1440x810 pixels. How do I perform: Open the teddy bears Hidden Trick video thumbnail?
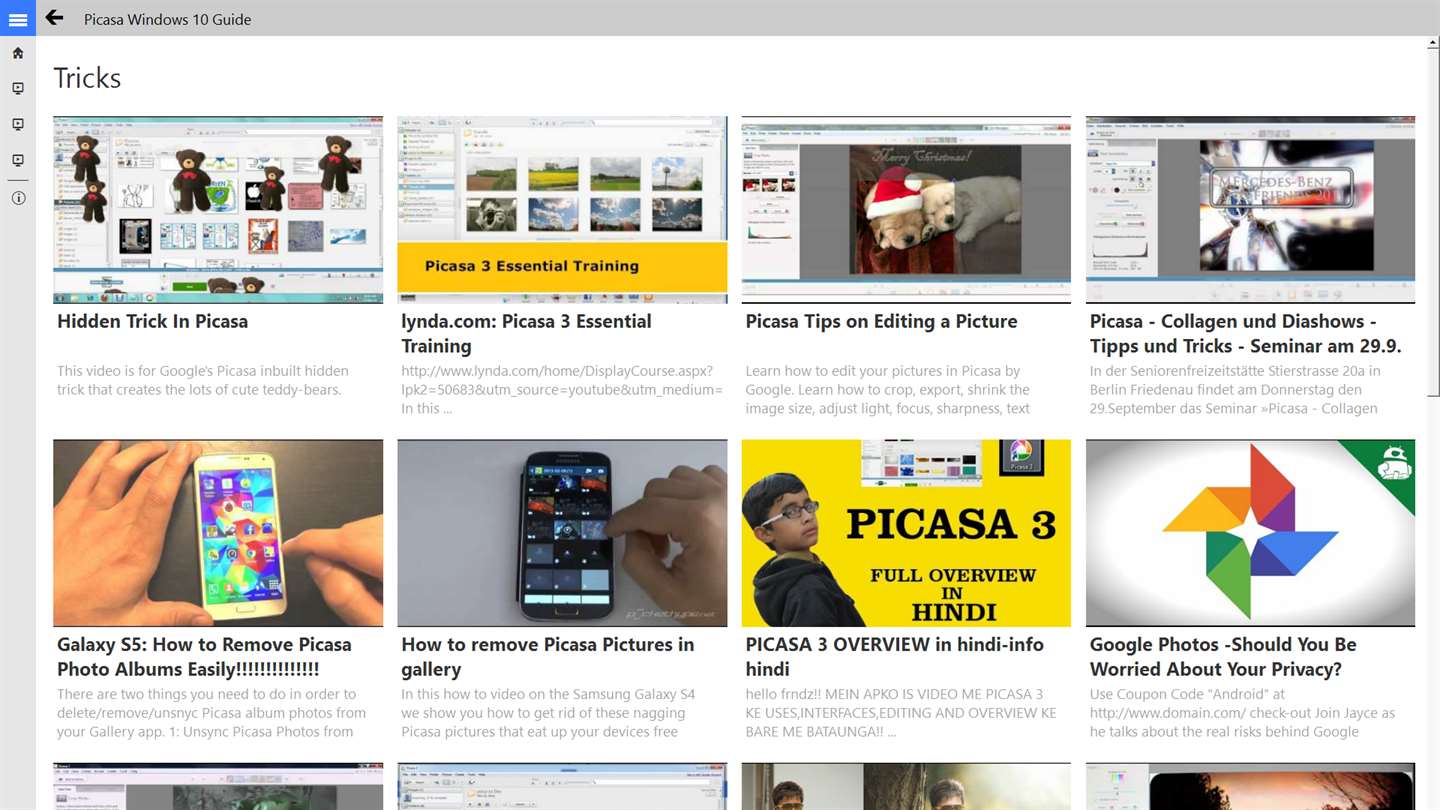coord(218,210)
